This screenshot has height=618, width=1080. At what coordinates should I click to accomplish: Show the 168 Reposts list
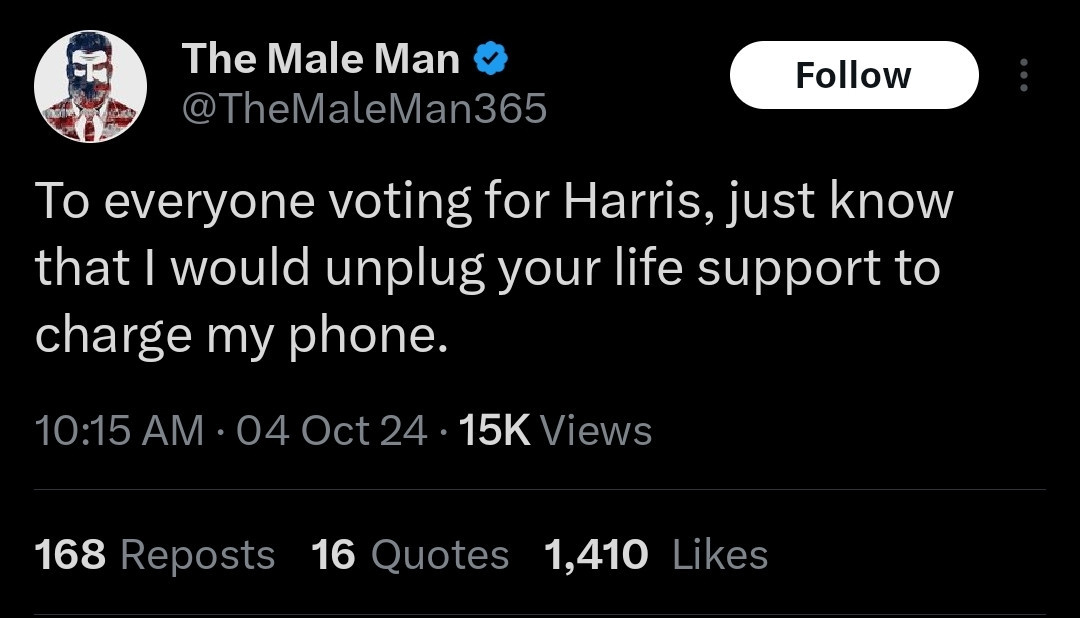pos(155,555)
